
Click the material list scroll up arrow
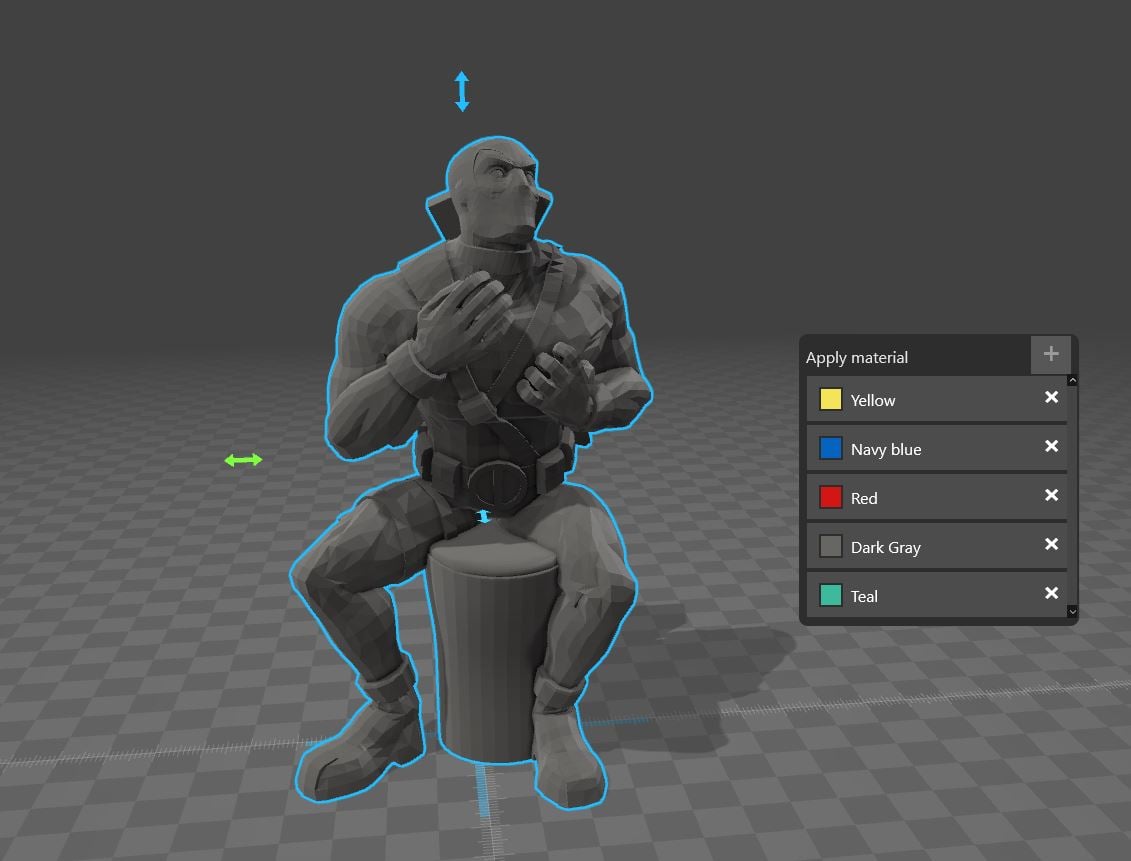pyautogui.click(x=1073, y=381)
